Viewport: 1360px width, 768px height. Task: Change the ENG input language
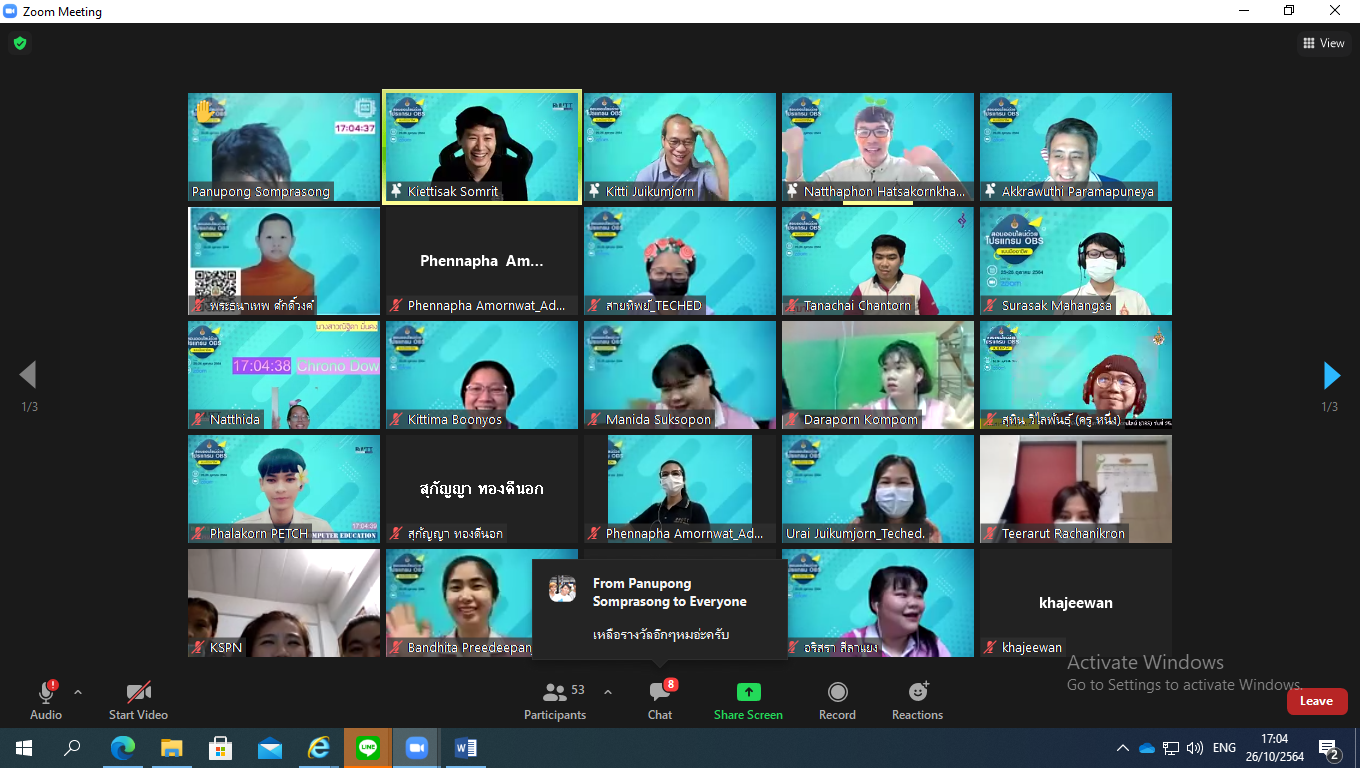[1224, 748]
